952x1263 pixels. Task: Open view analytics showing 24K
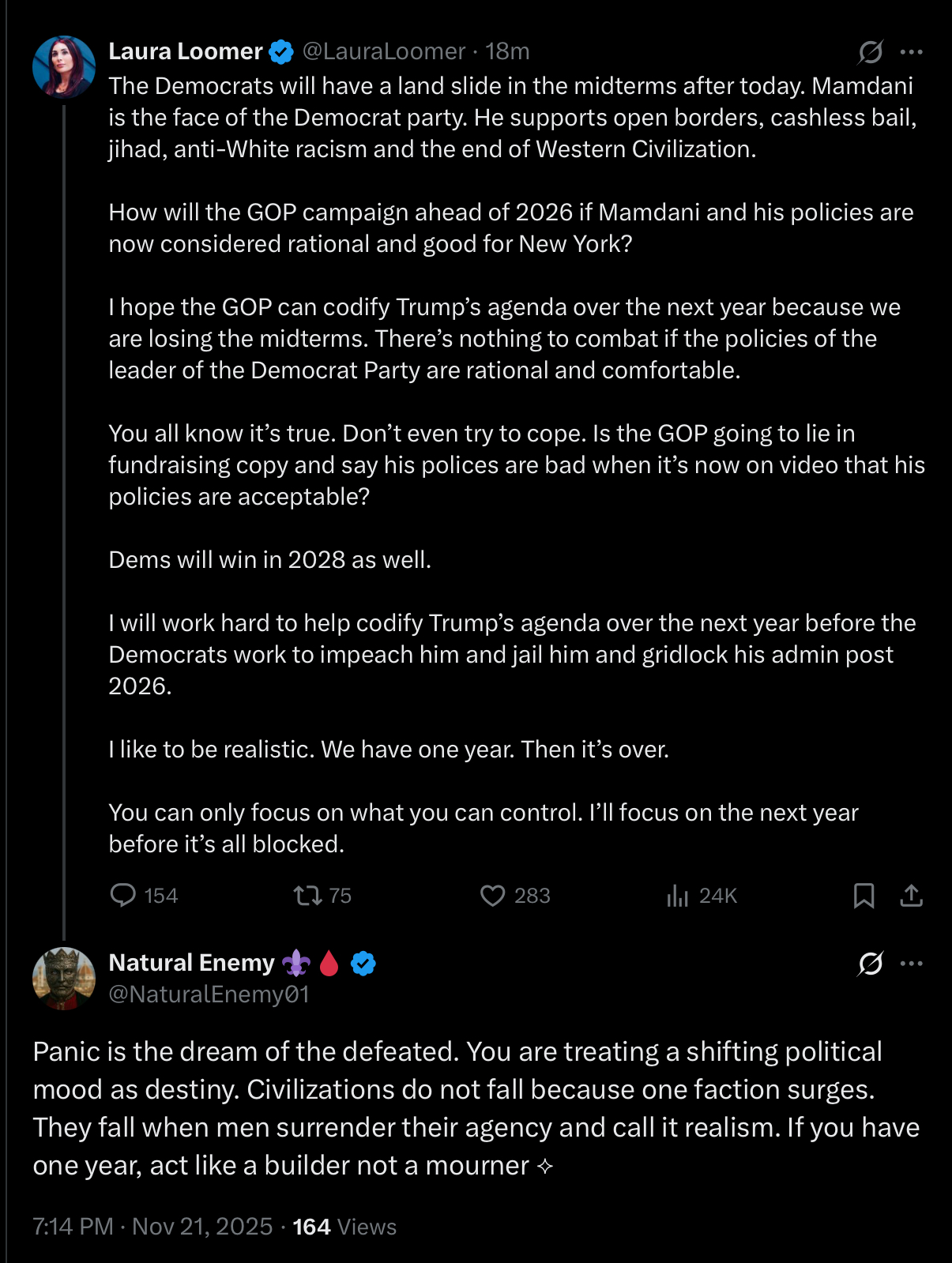coord(702,895)
